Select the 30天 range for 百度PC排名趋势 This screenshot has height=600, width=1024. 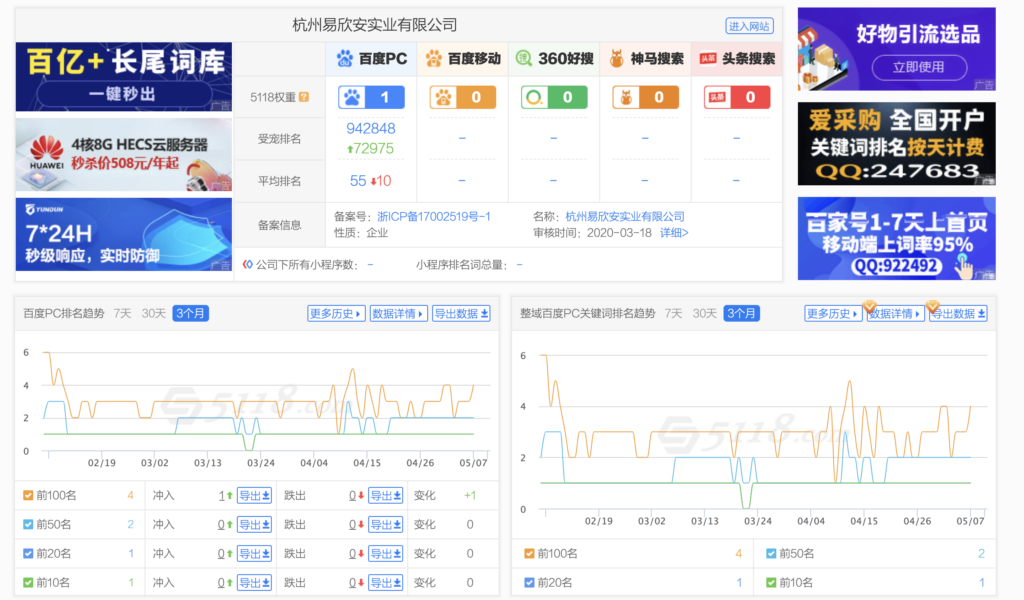click(153, 313)
